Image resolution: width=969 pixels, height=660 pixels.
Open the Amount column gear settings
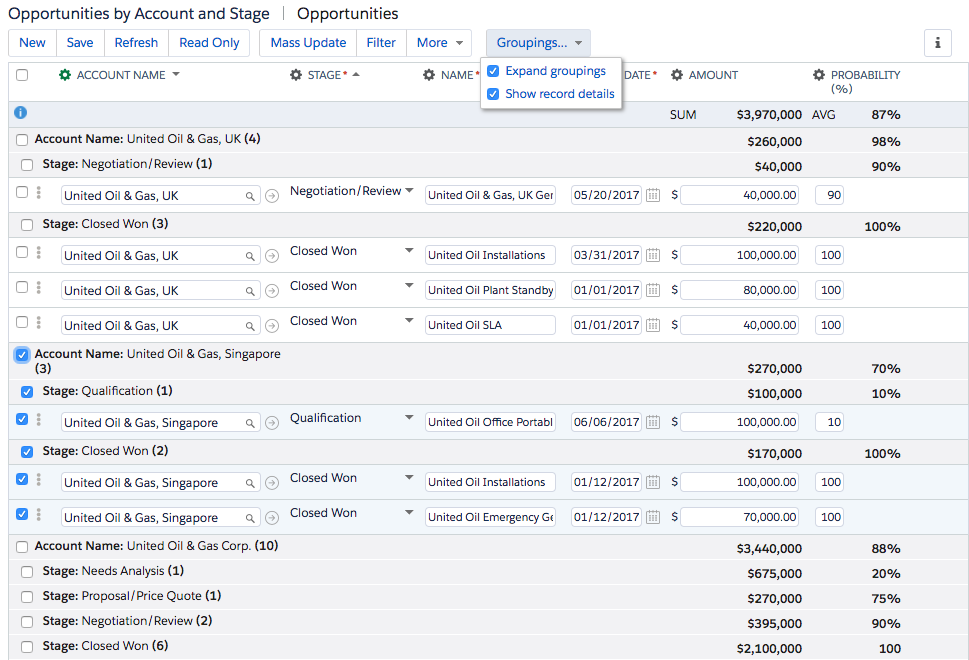tap(677, 75)
